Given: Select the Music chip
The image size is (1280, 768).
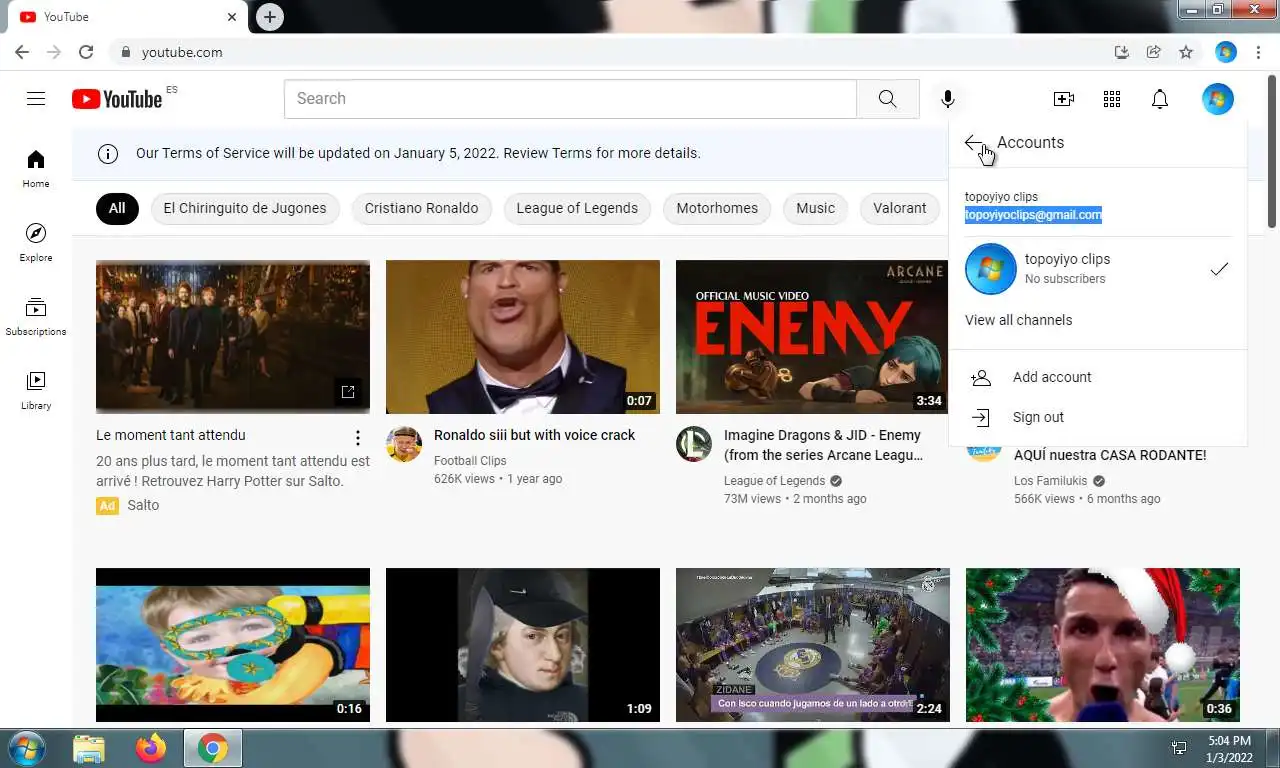Looking at the screenshot, I should [x=815, y=208].
